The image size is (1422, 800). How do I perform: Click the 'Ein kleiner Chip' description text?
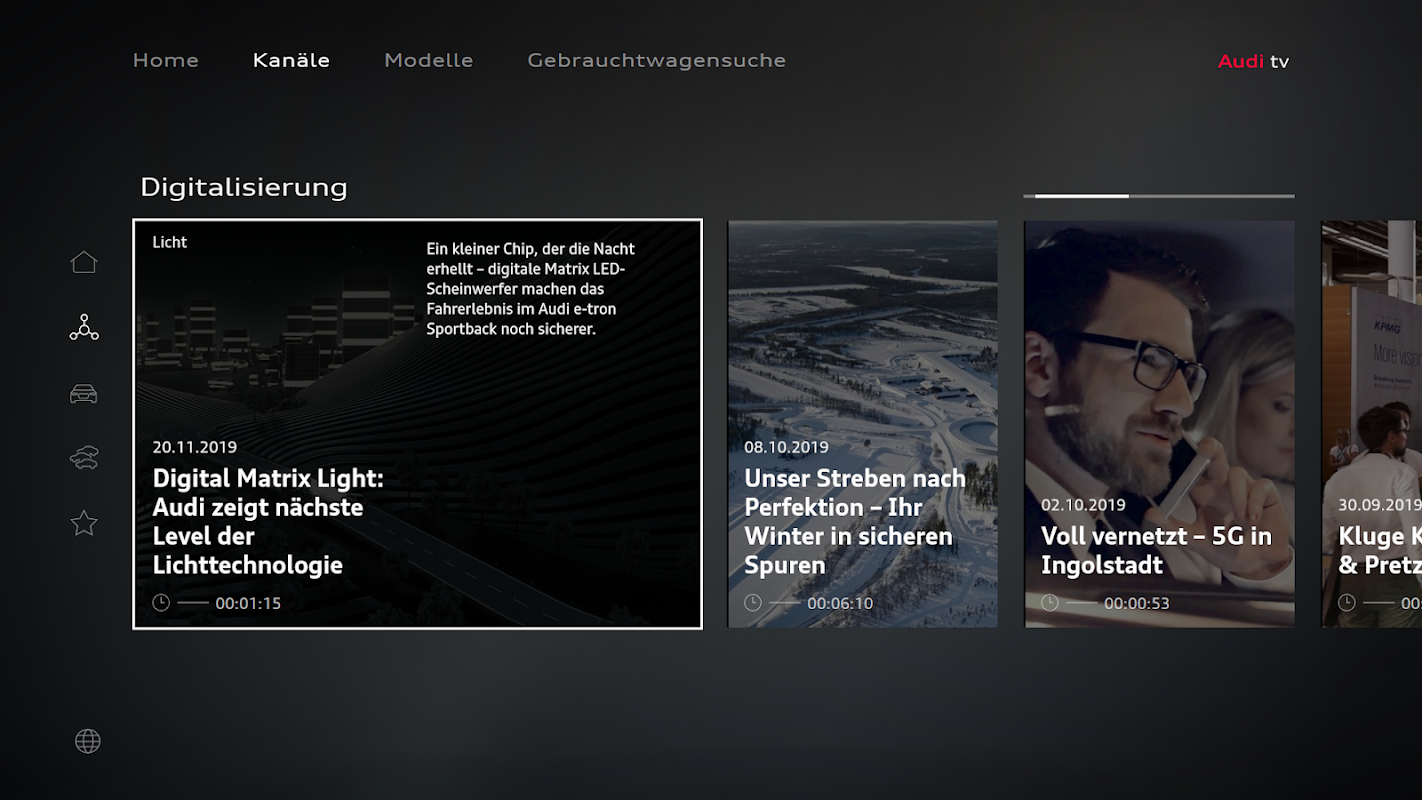pyautogui.click(x=531, y=289)
